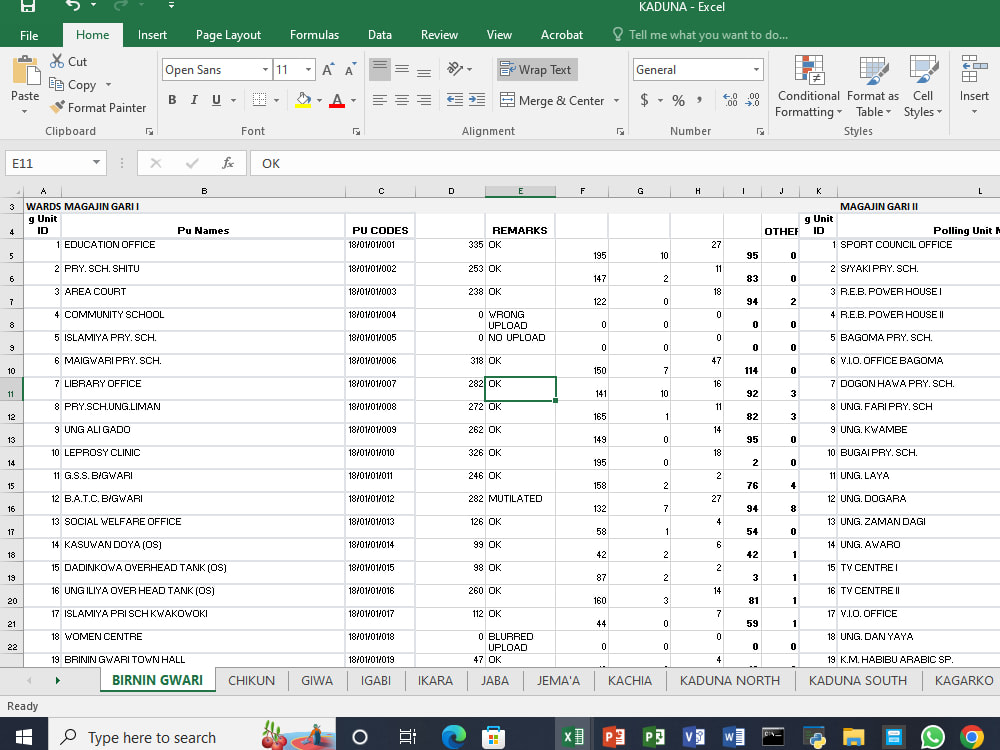Decrease font size with the small A icon
Image resolution: width=1000 pixels, height=750 pixels.
coord(350,70)
